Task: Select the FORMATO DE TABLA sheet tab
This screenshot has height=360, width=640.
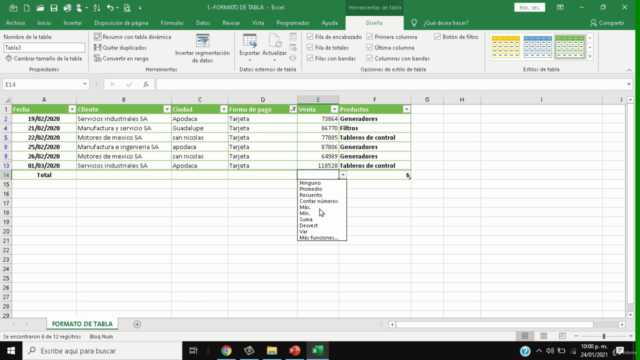Action: [x=82, y=324]
